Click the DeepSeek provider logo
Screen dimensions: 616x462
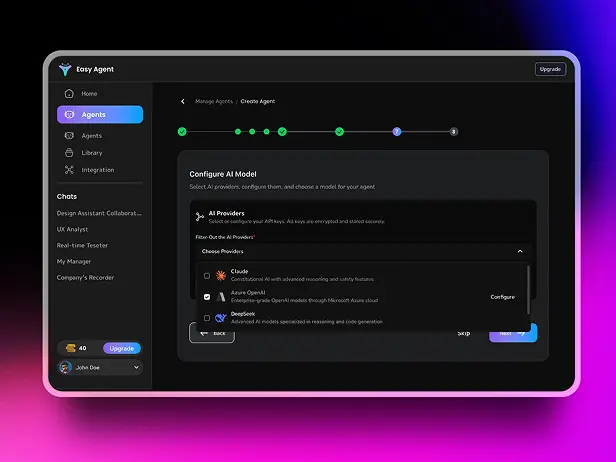pos(221,317)
